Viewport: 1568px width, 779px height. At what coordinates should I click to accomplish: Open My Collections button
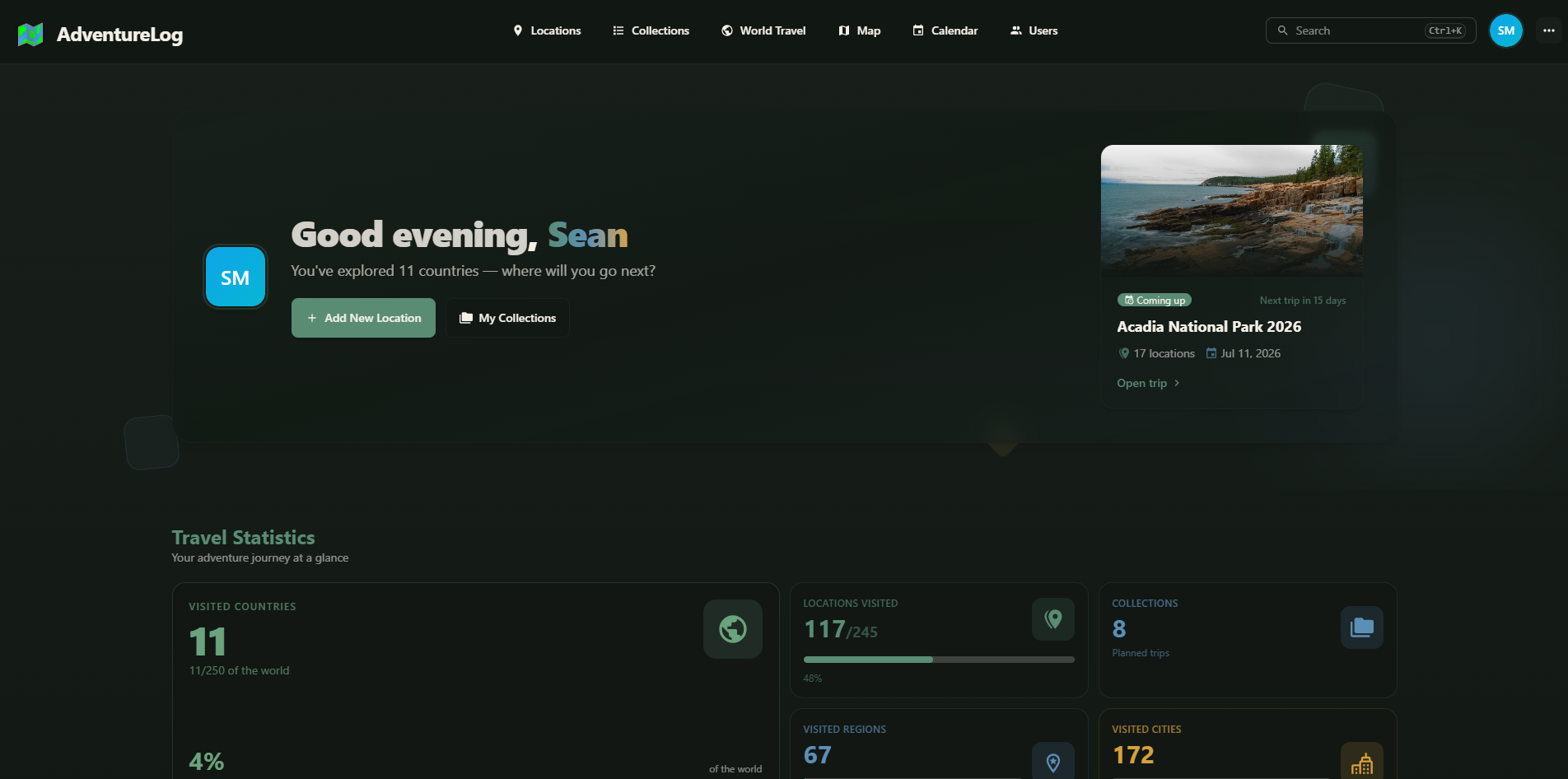coord(507,318)
